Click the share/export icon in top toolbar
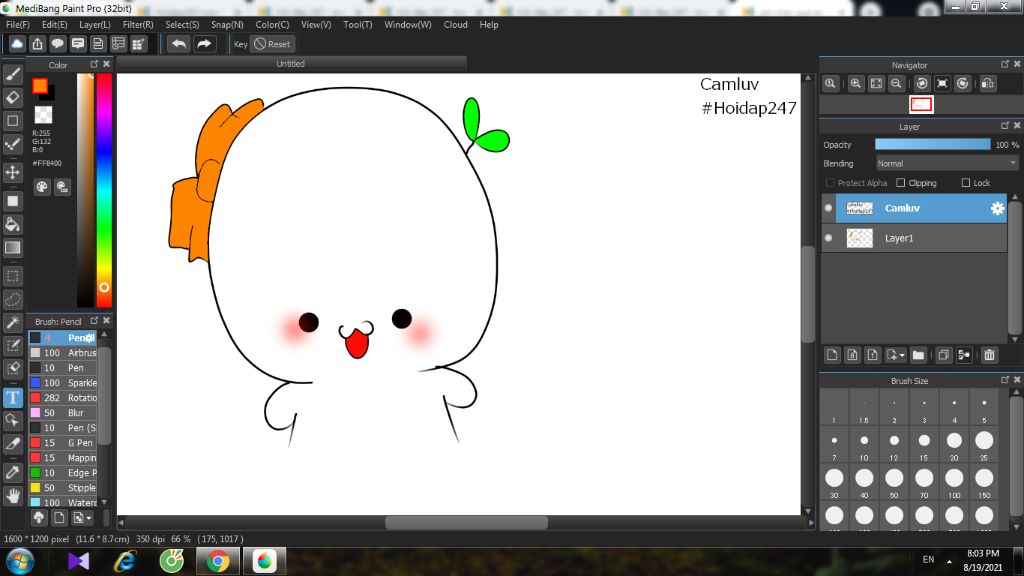Viewport: 1024px width, 576px height. coord(37,44)
